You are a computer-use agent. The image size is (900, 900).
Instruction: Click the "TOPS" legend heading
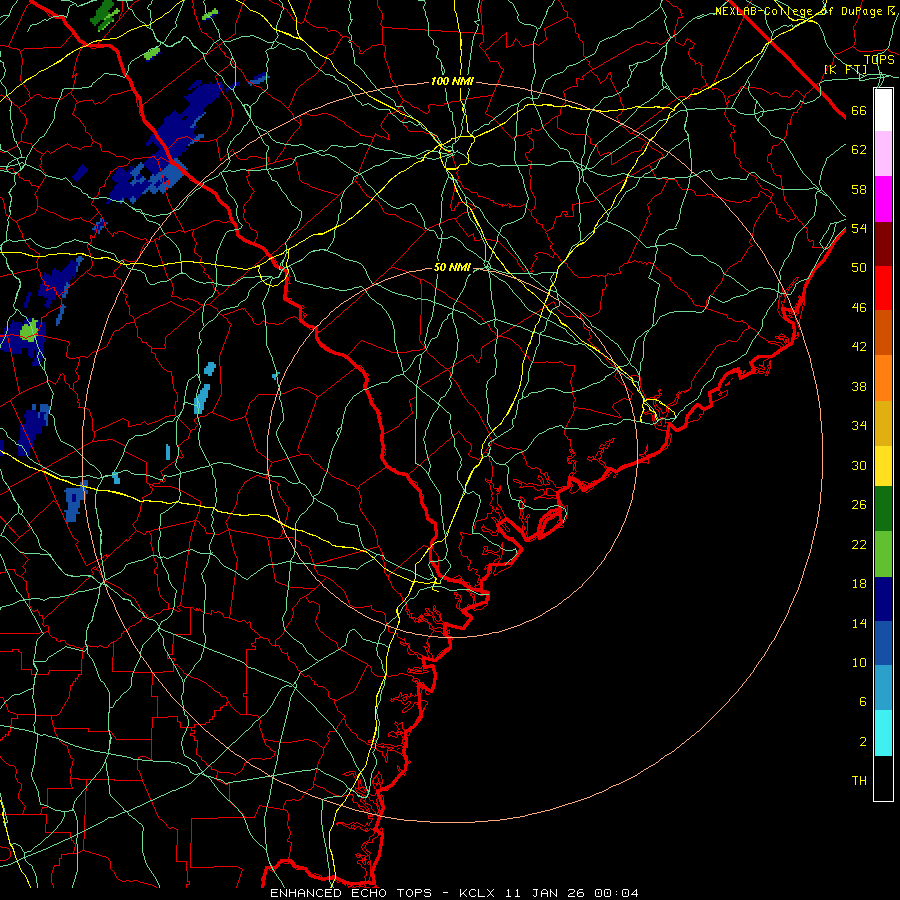(x=879, y=59)
